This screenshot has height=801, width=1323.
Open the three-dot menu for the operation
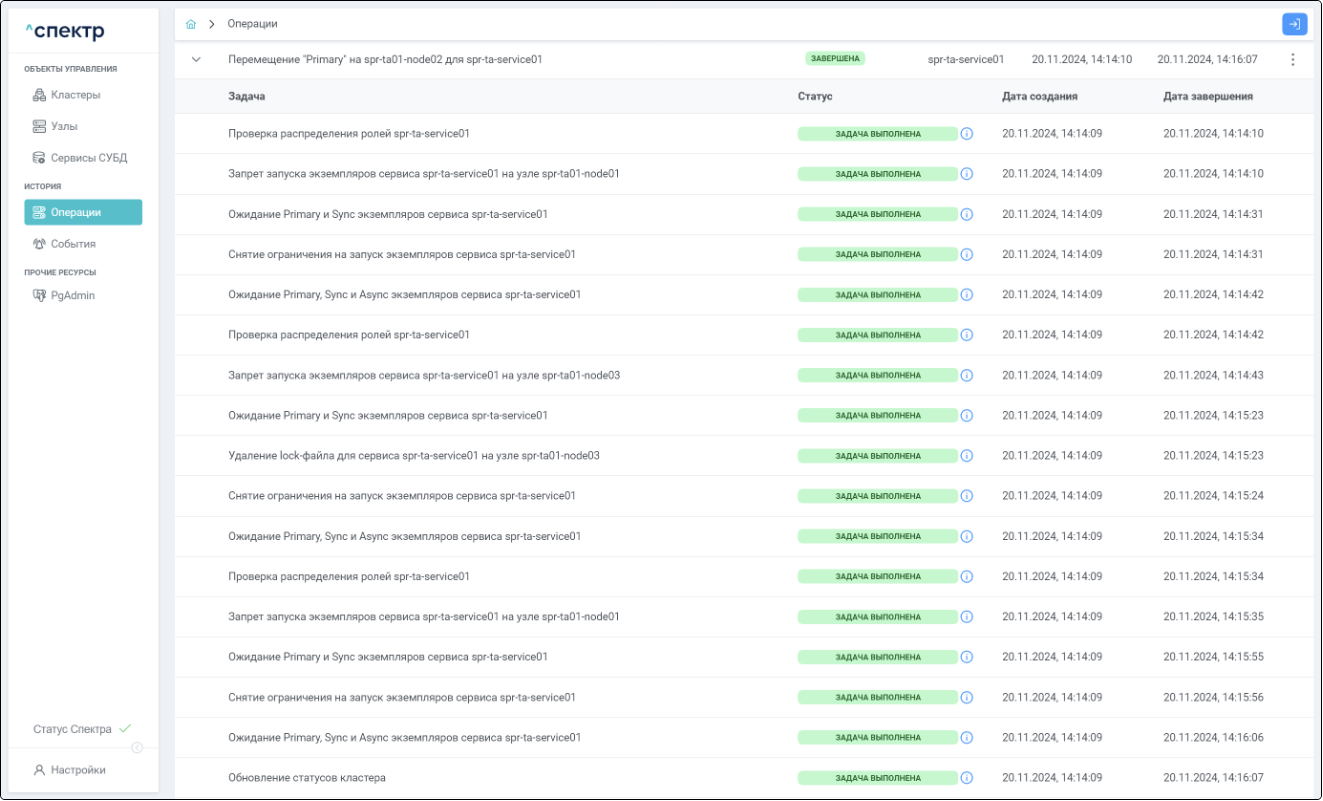(x=1292, y=60)
